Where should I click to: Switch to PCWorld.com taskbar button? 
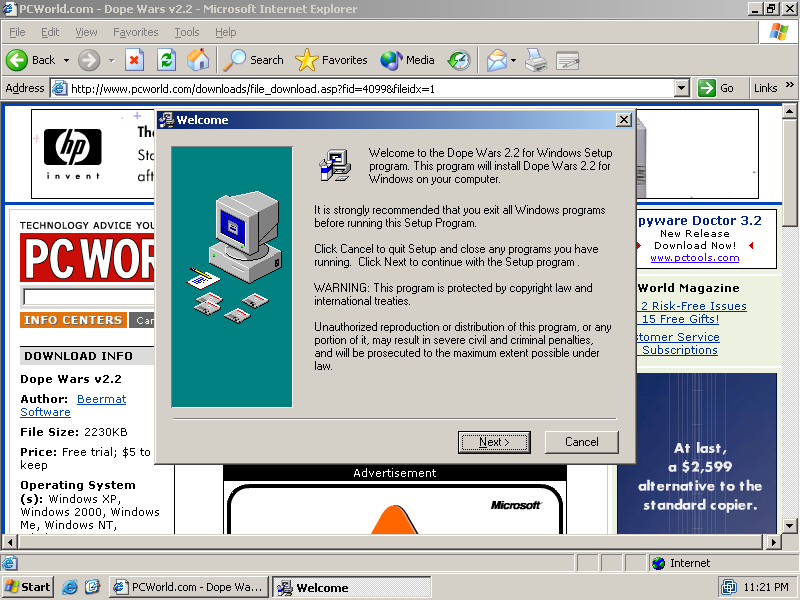(189, 587)
